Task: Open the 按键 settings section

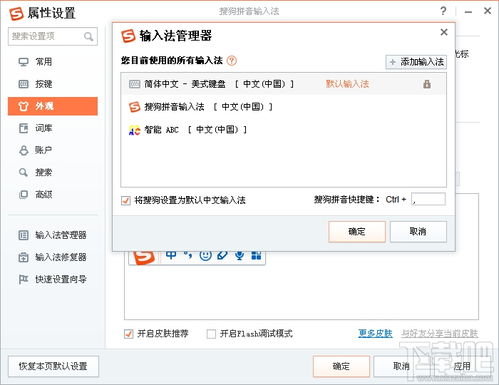Action: (x=53, y=84)
